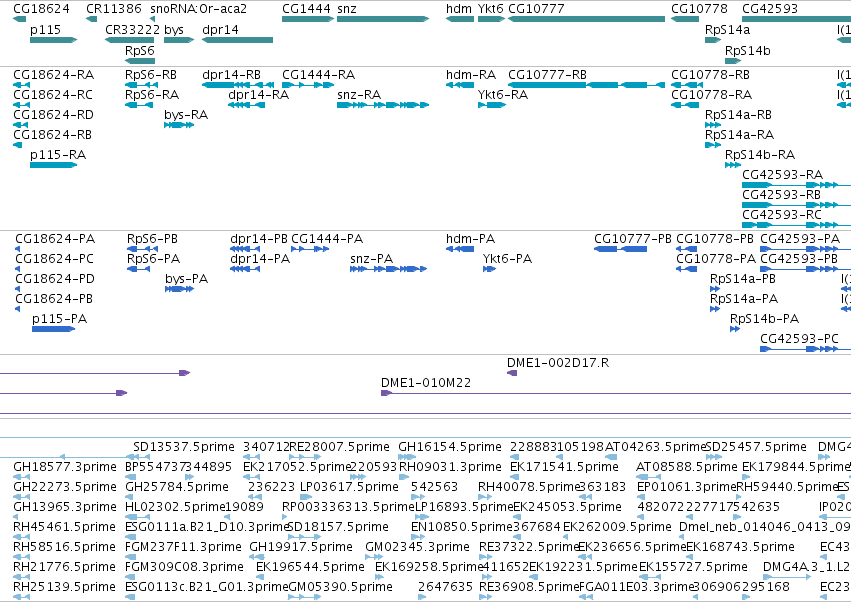Open EST label GM05390.5prime

click(340, 587)
